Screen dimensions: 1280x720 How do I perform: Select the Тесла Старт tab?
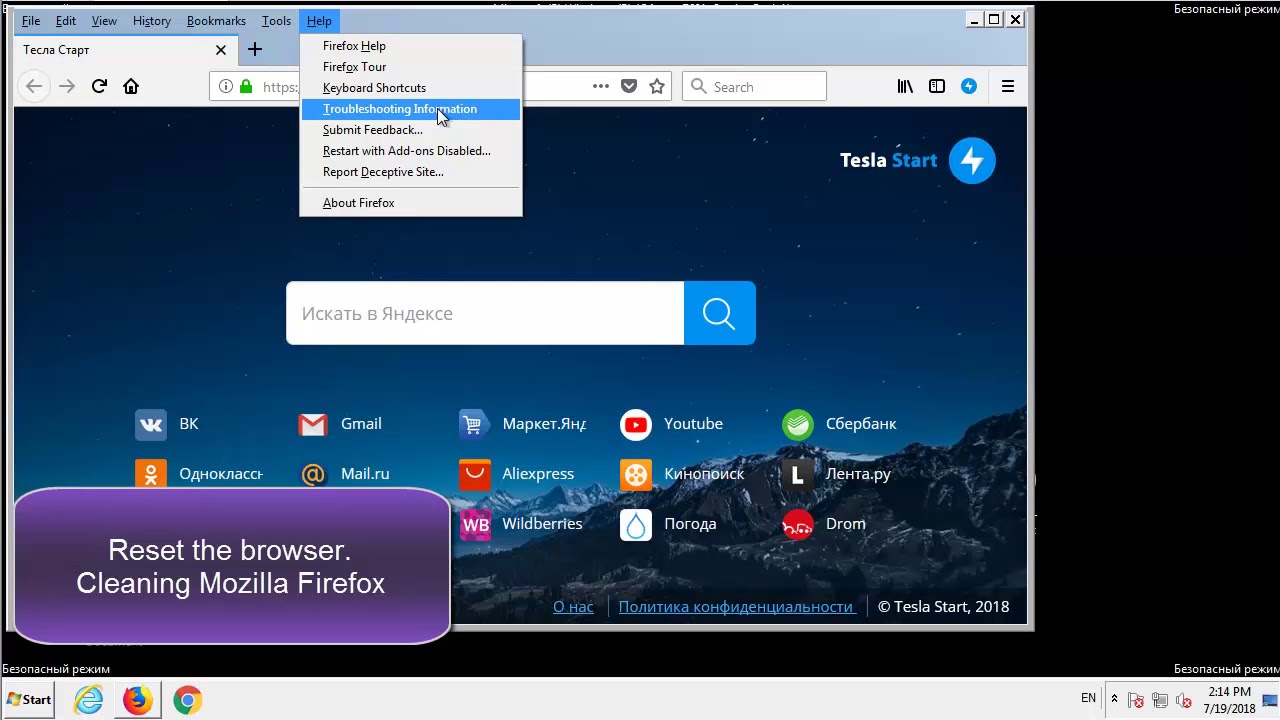[125, 50]
